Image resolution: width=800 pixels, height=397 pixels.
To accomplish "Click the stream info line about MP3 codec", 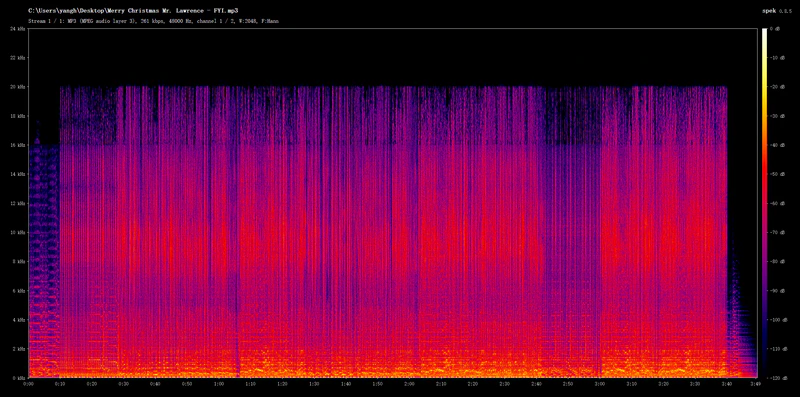I will (x=153, y=21).
